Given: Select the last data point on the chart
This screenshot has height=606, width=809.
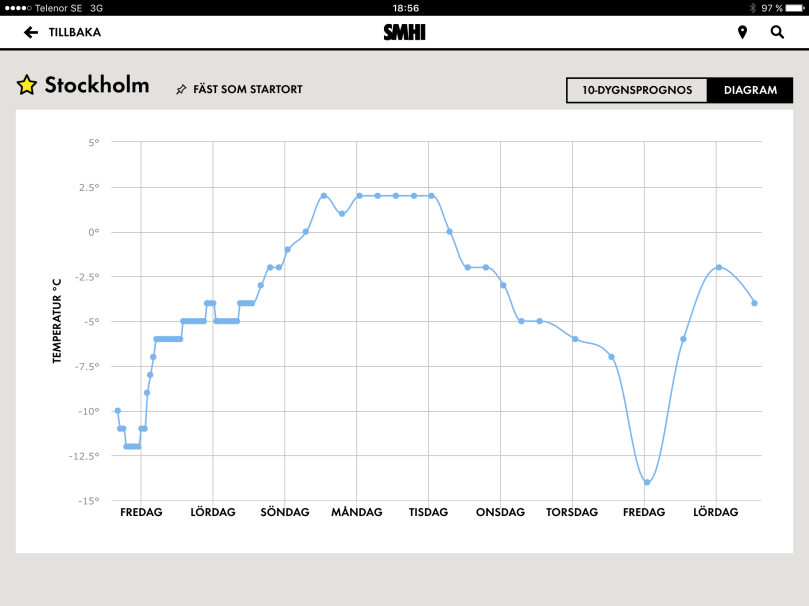Looking at the screenshot, I should click(754, 303).
